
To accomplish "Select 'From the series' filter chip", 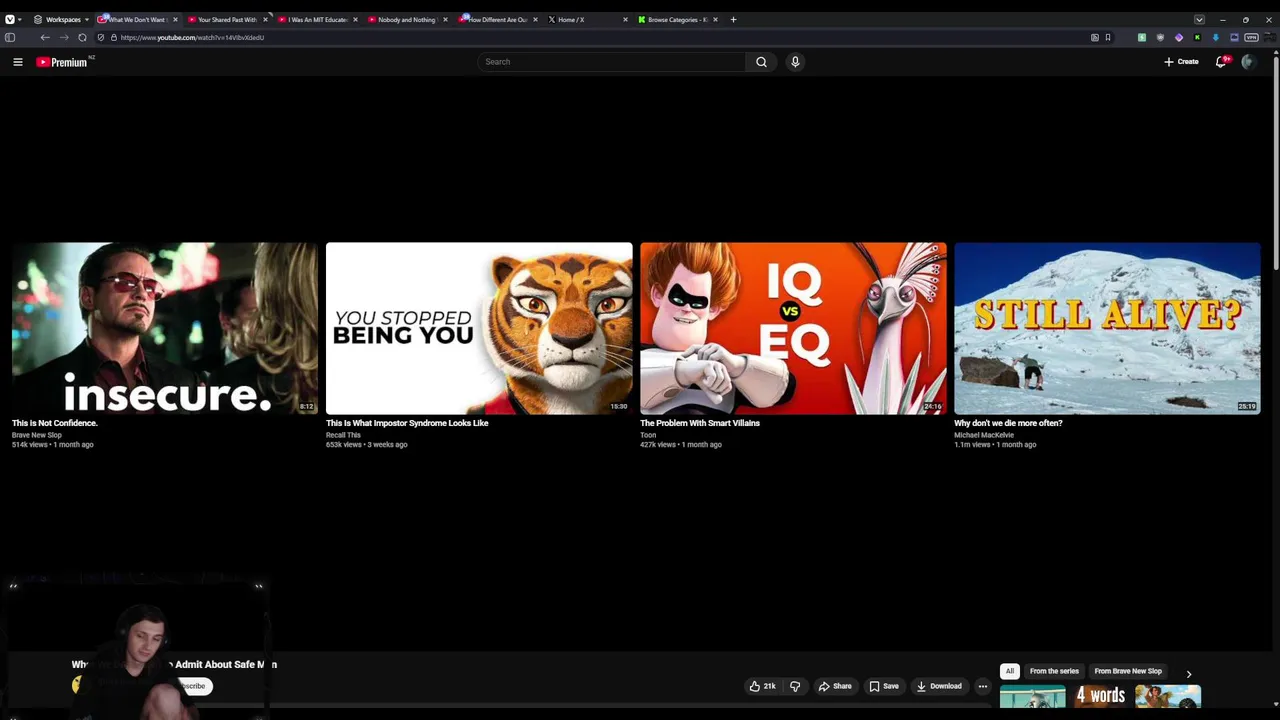I will pyautogui.click(x=1054, y=671).
